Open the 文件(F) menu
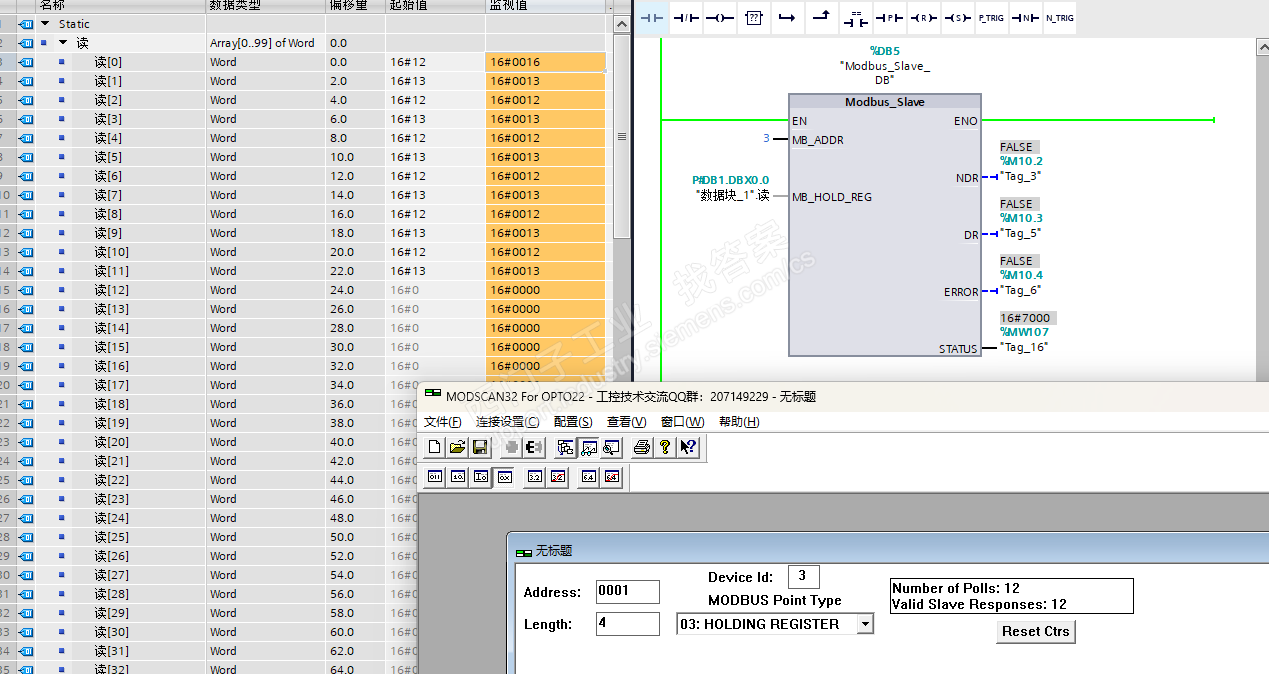1269x674 pixels. (x=442, y=422)
